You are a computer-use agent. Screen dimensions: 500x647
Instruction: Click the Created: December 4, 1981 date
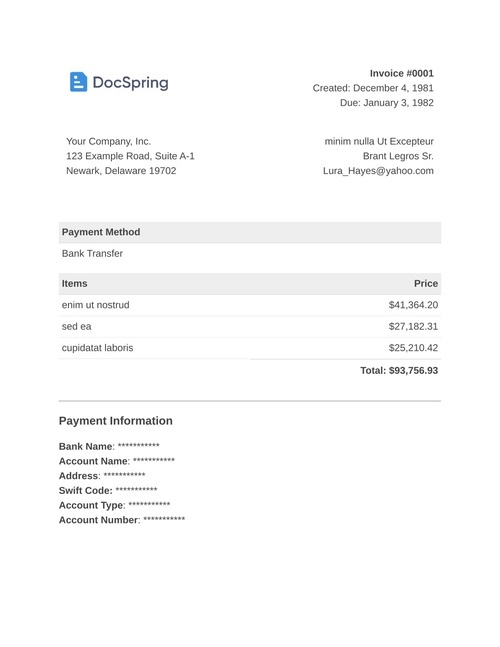[373, 88]
